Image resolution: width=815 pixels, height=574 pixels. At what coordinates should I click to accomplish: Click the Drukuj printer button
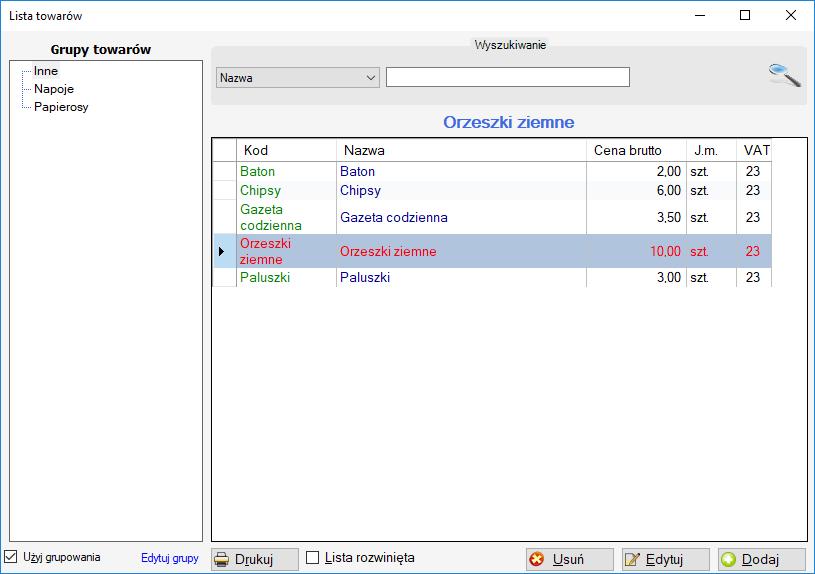tap(255, 559)
